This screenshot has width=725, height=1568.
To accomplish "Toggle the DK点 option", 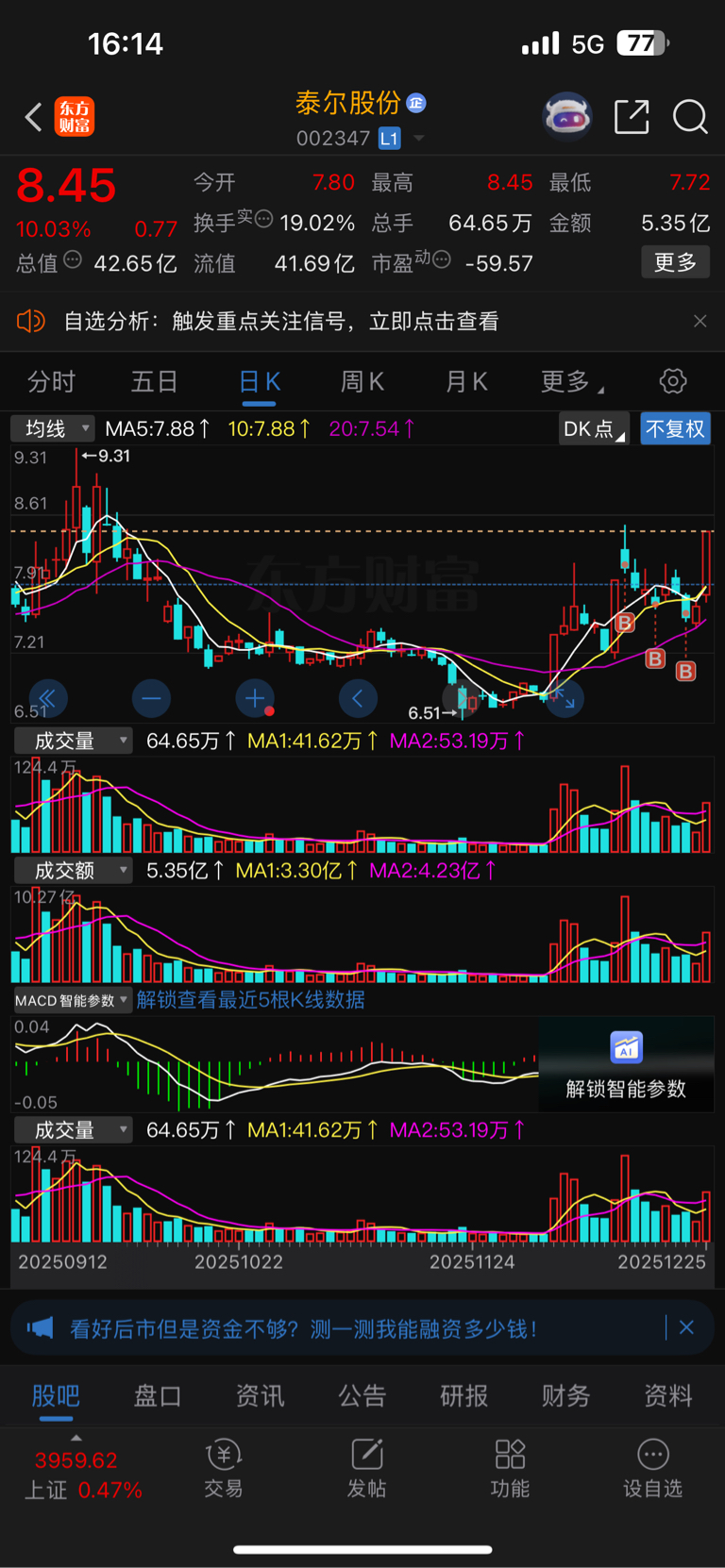I will (x=594, y=429).
